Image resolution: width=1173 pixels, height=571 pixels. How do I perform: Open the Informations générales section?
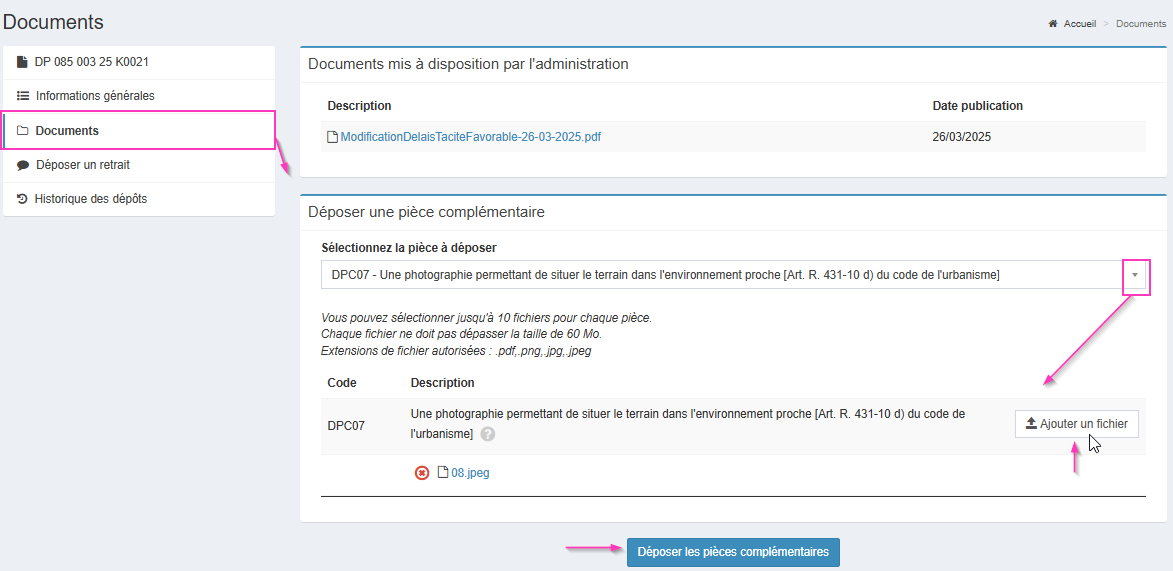95,96
